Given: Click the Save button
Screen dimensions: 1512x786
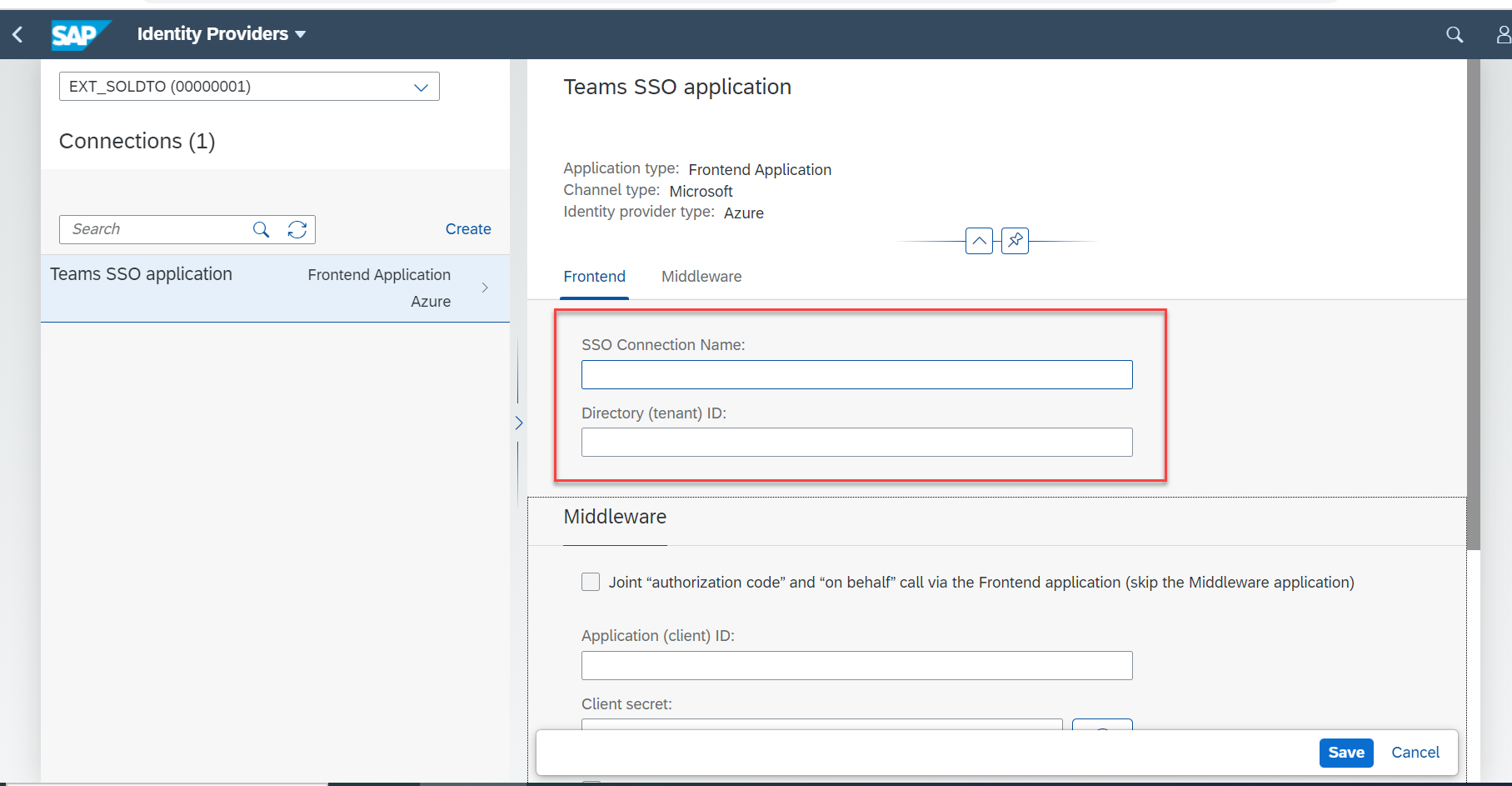Looking at the screenshot, I should coord(1346,753).
